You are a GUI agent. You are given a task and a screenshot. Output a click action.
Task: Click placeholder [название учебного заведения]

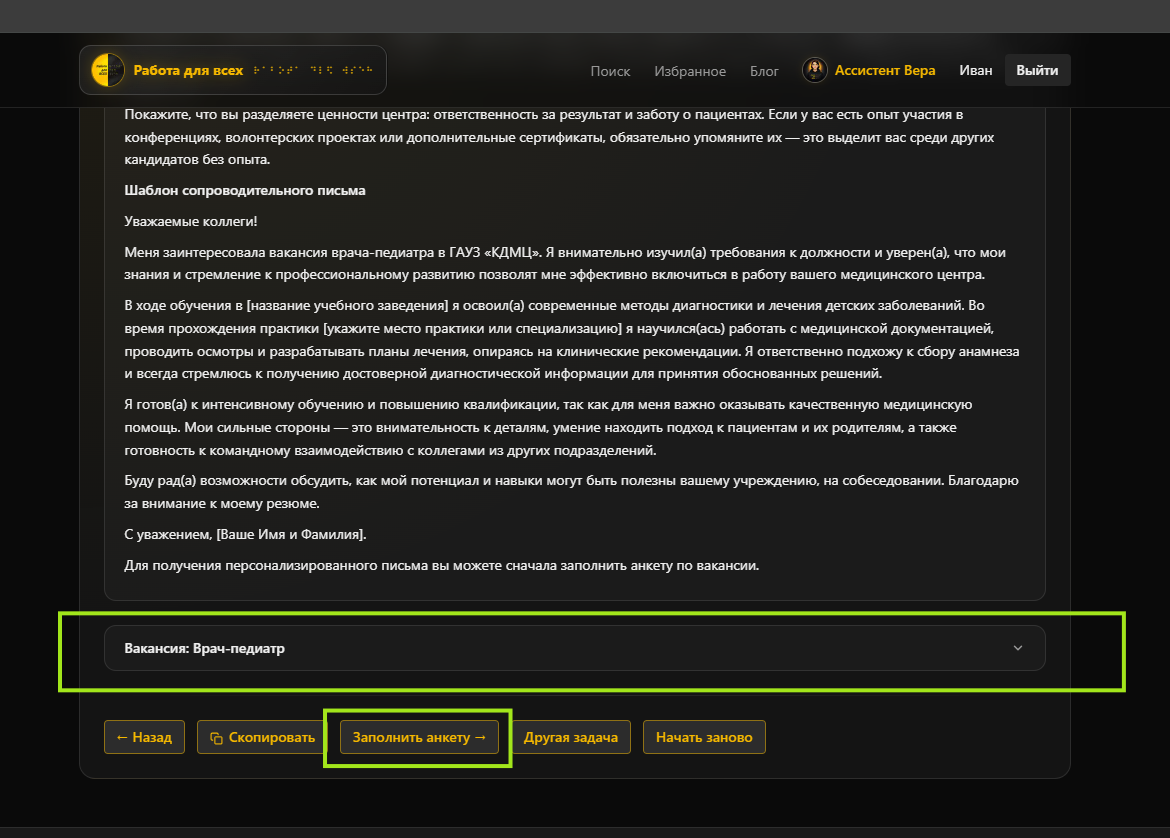pos(348,306)
